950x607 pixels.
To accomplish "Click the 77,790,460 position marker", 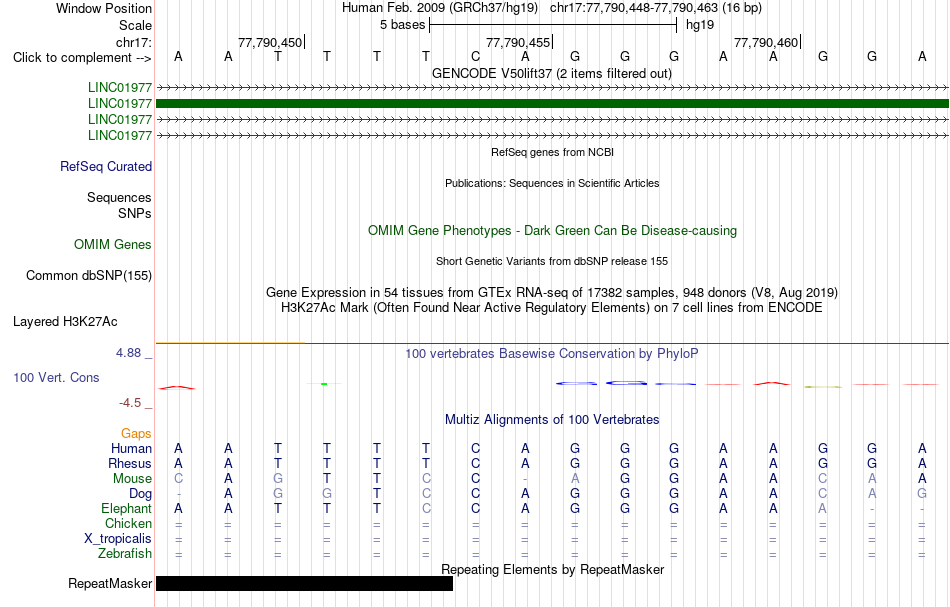I will (x=766, y=42).
